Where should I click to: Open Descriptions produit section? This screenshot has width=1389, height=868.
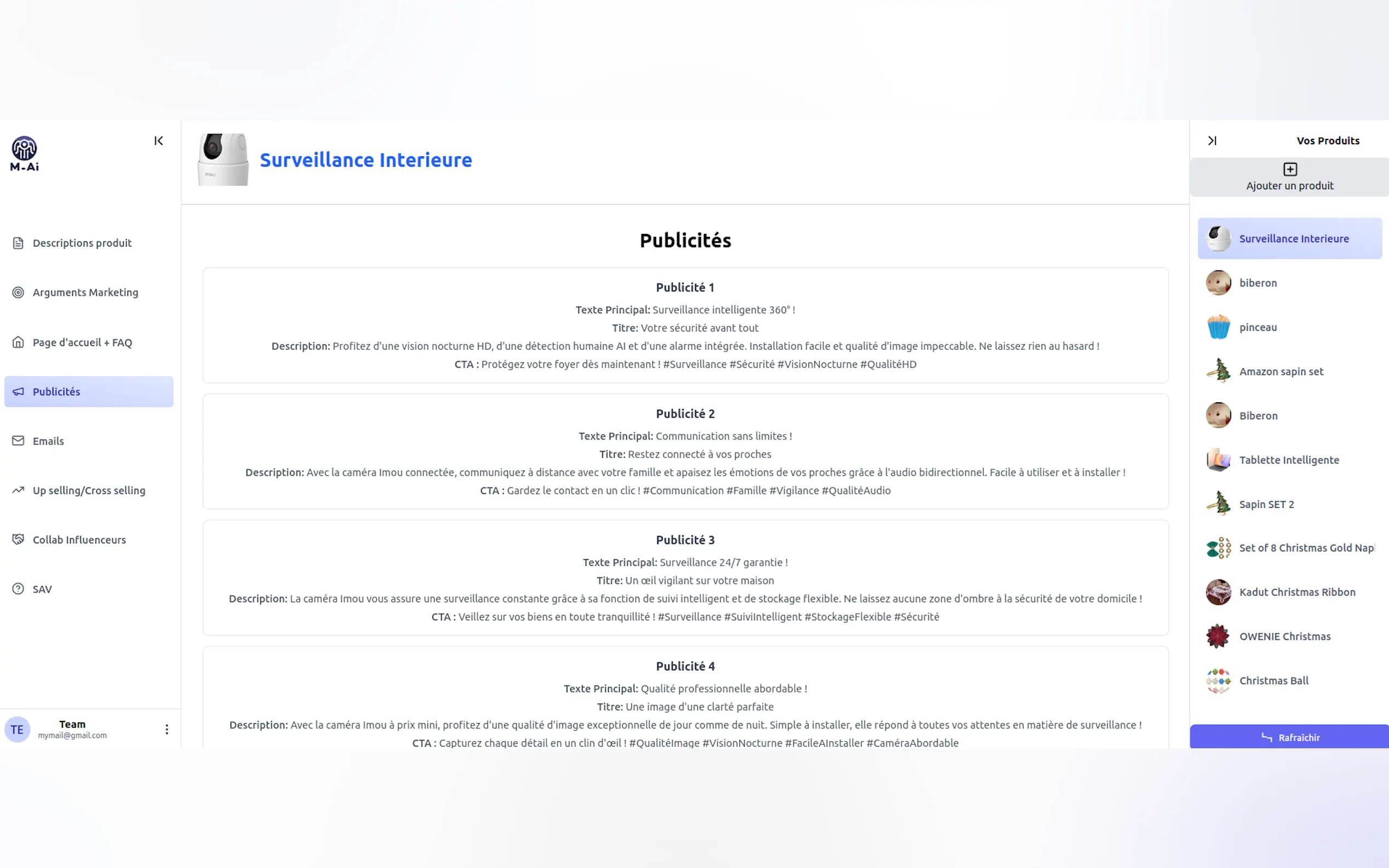pos(82,243)
